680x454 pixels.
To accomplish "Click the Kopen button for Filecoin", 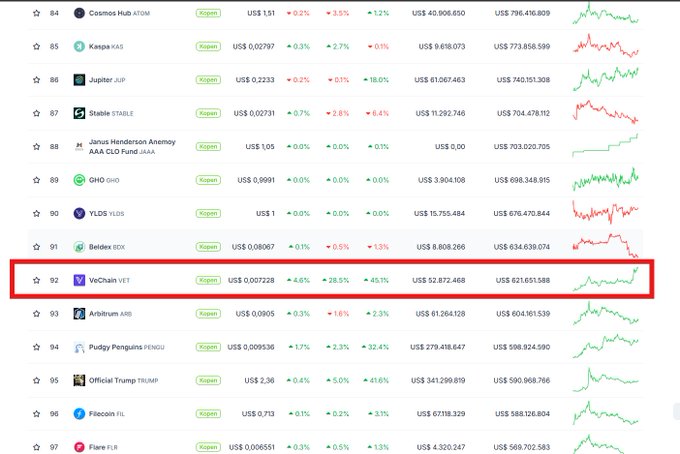I will [208, 414].
